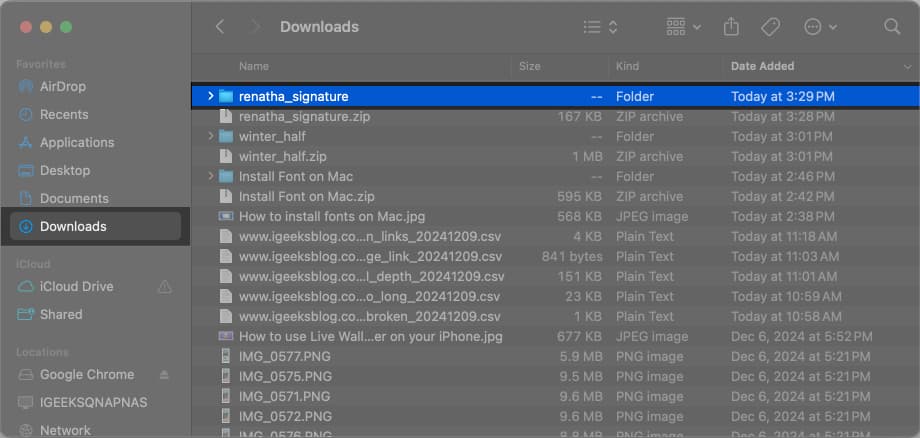This screenshot has height=438, width=920.
Task: Click folder icon of Install Font on Mac
Action: point(226,176)
